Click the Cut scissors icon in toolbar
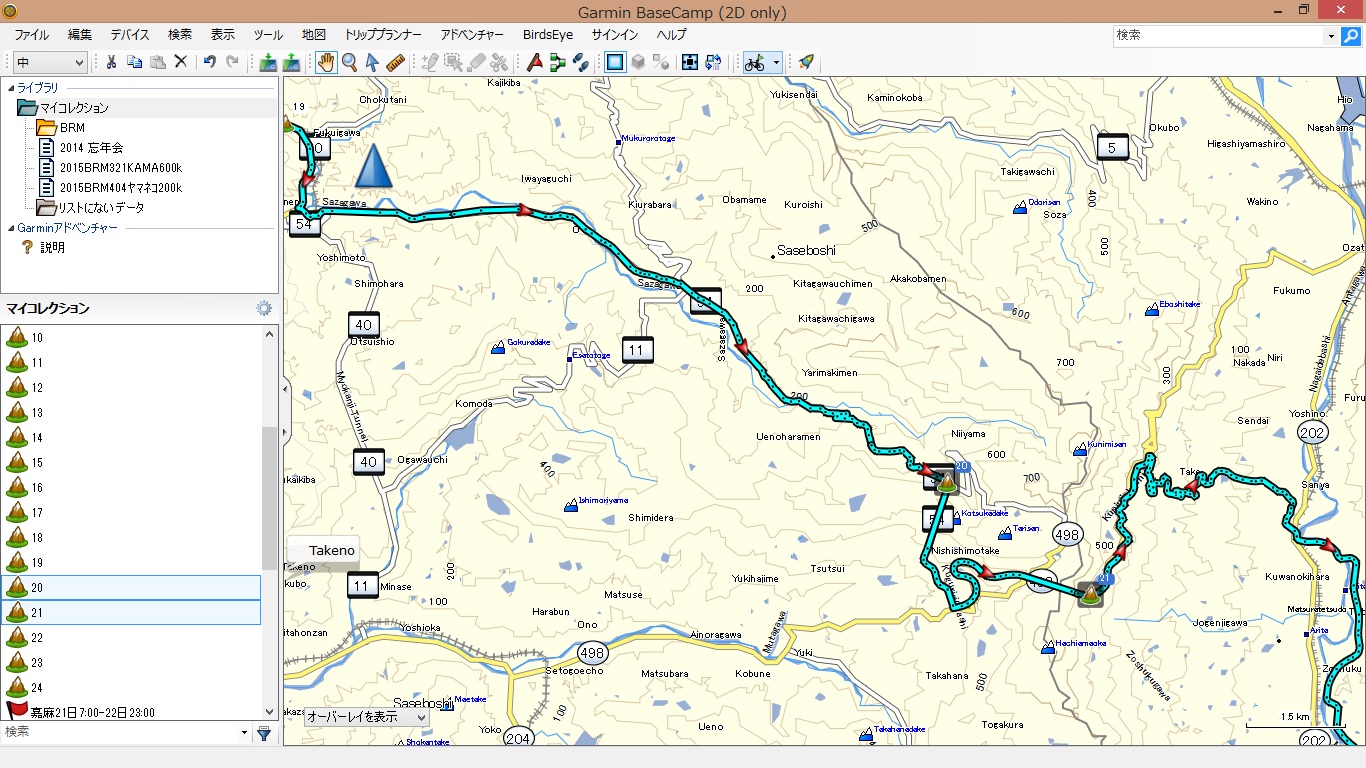The image size is (1366, 768). click(111, 62)
